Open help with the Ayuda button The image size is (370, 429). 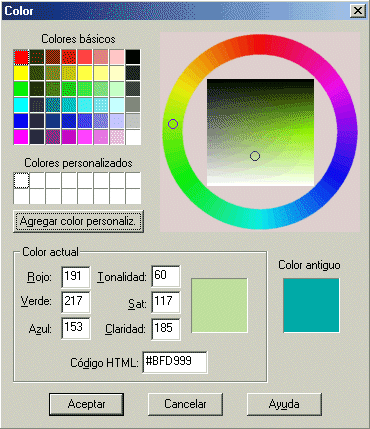tap(284, 404)
